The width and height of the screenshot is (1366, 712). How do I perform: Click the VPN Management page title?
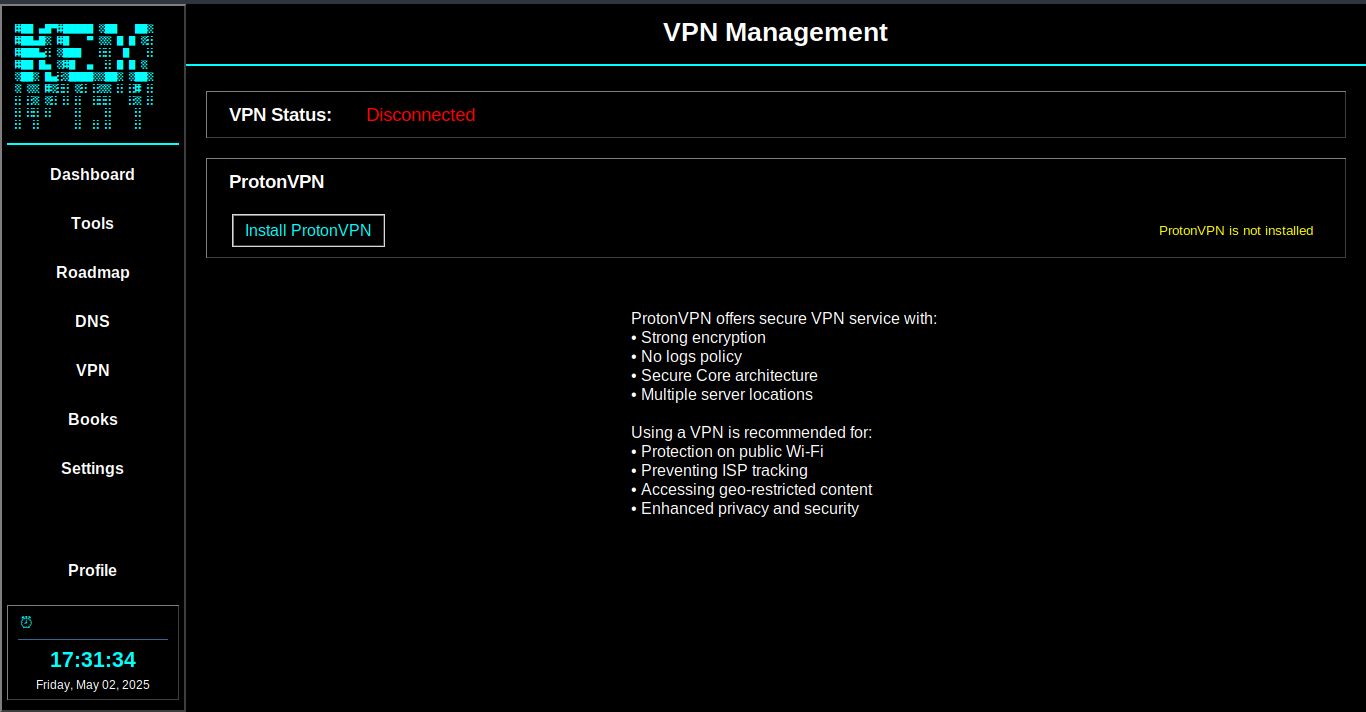click(x=775, y=32)
